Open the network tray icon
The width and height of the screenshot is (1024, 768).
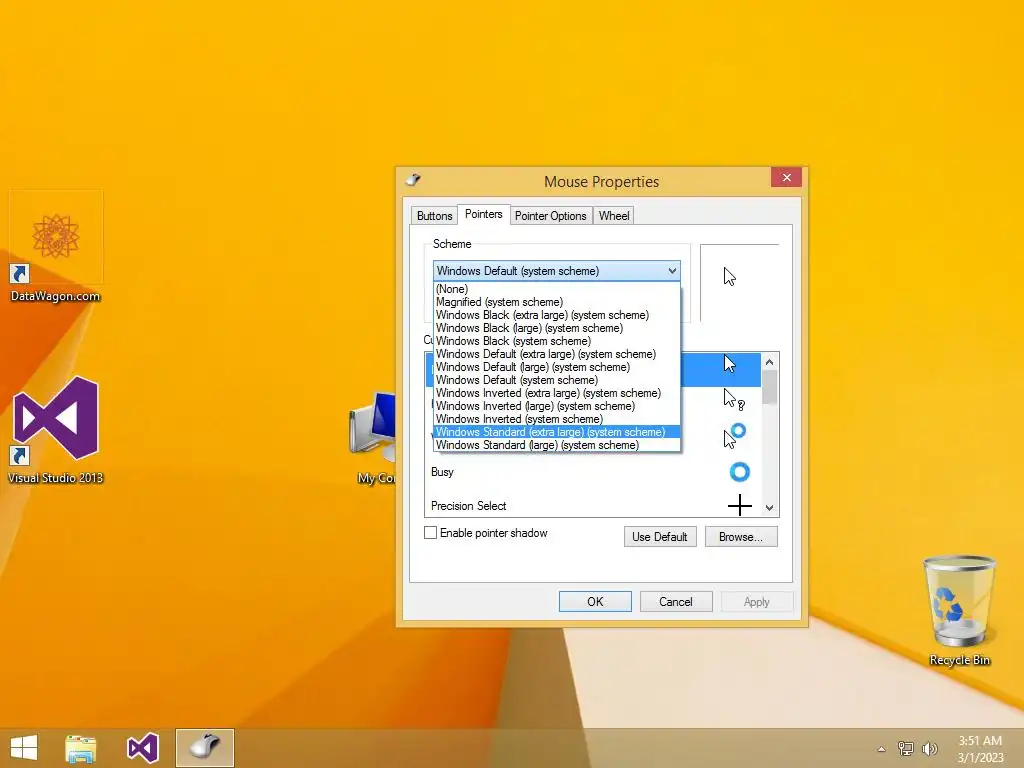pyautogui.click(x=905, y=748)
